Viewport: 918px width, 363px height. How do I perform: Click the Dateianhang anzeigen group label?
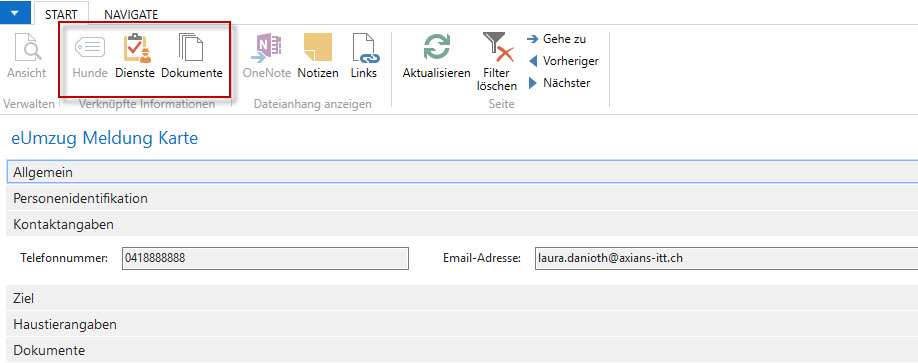pyautogui.click(x=313, y=104)
